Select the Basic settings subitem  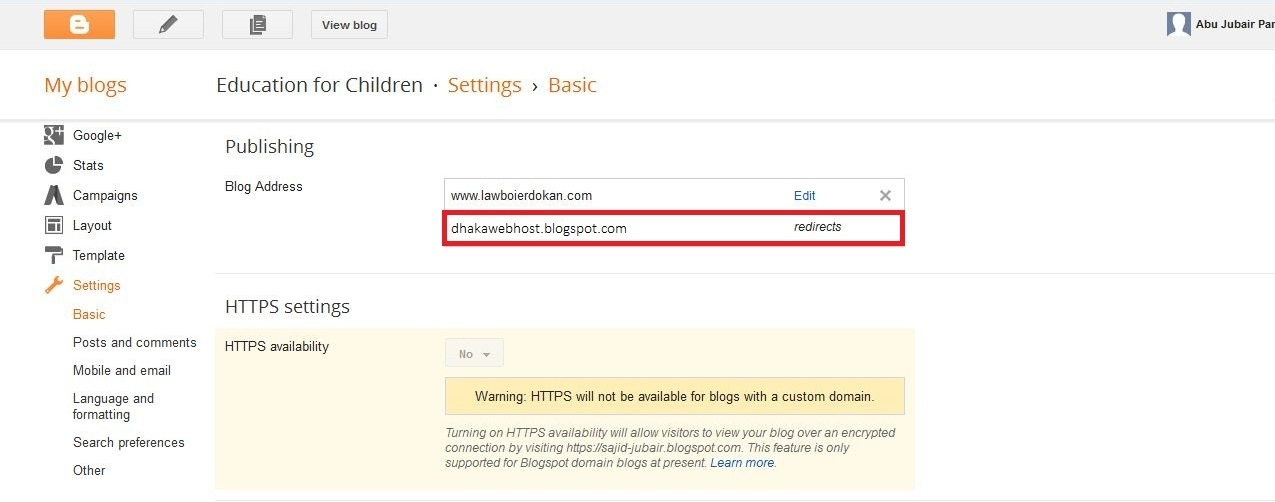[x=89, y=314]
